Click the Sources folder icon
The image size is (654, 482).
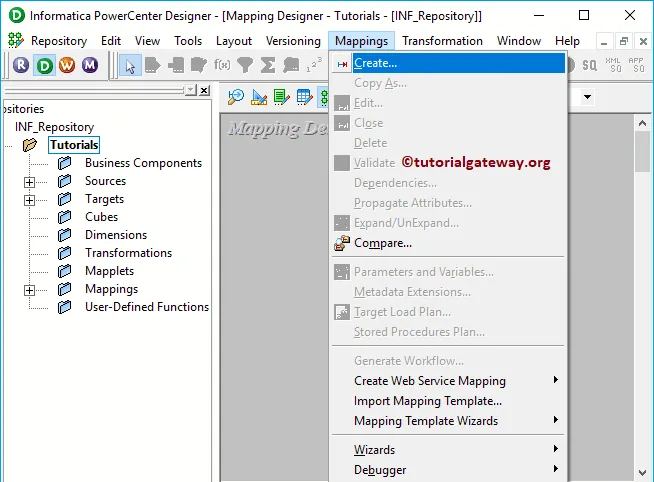point(64,181)
